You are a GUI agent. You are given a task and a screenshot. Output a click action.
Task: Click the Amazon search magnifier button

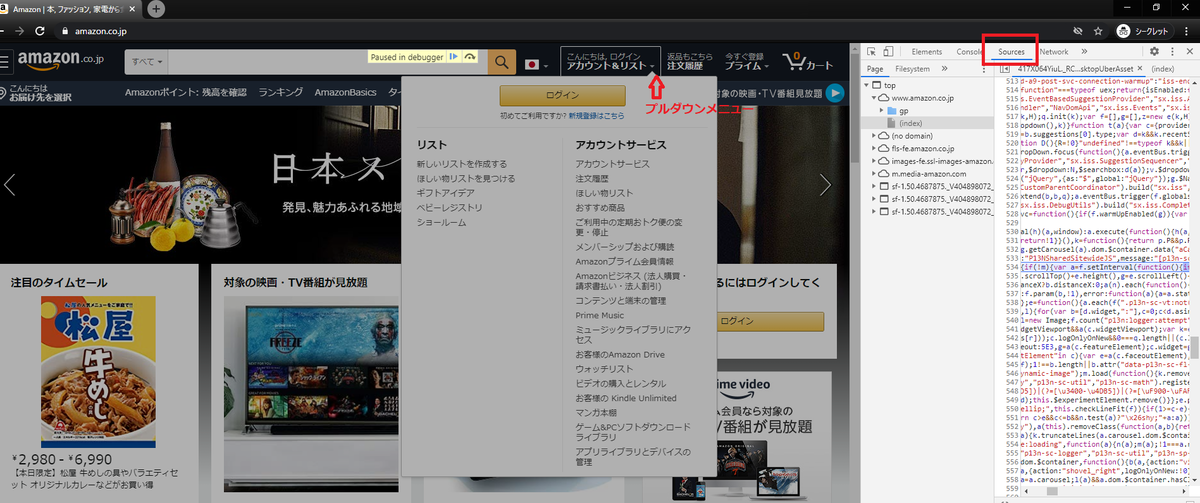501,62
